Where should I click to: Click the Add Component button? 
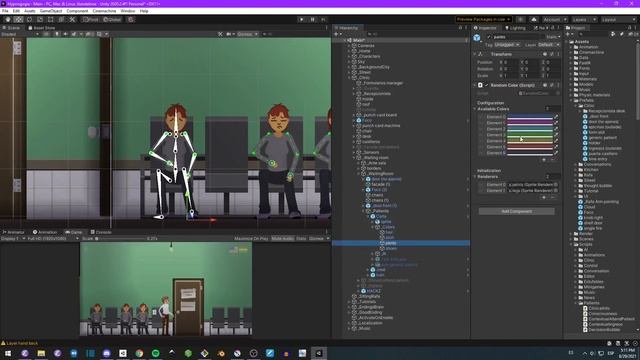[x=516, y=211]
